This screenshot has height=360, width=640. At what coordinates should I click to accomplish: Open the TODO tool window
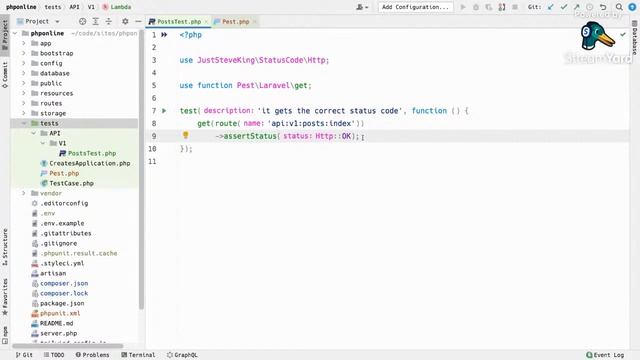click(54, 355)
